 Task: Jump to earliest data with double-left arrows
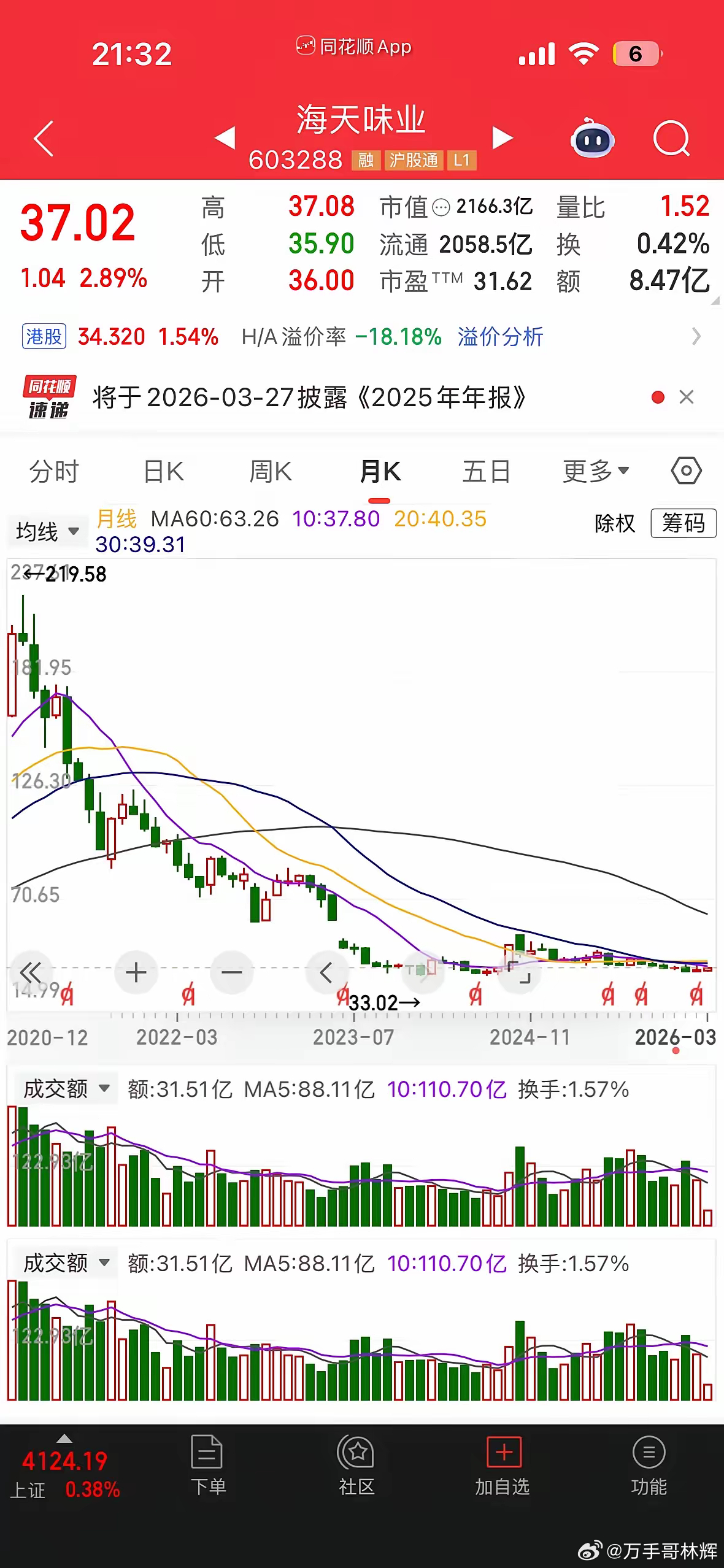(30, 972)
